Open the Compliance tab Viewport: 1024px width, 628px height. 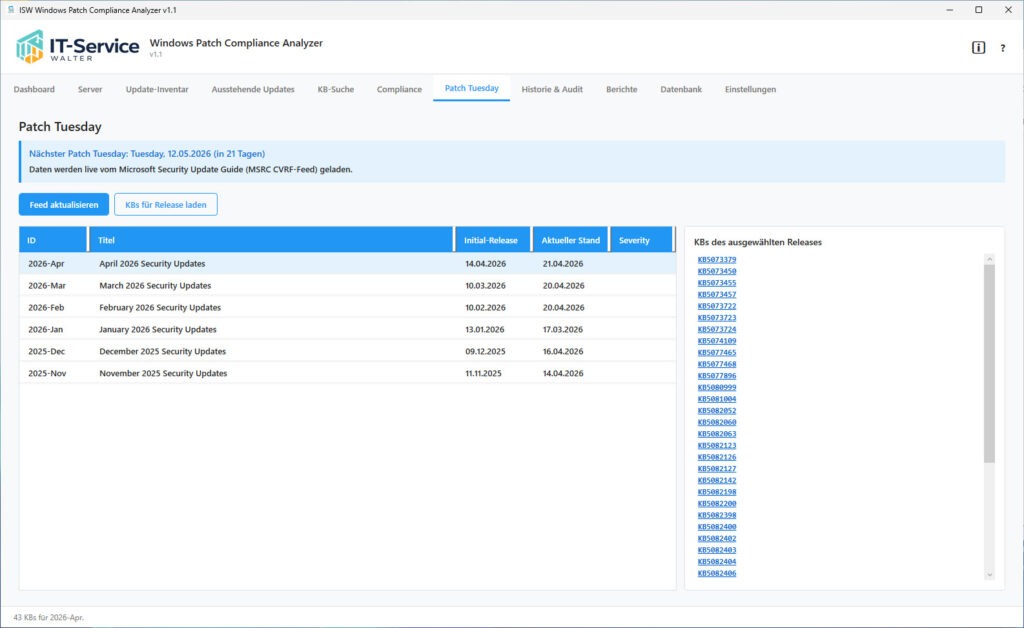(399, 89)
